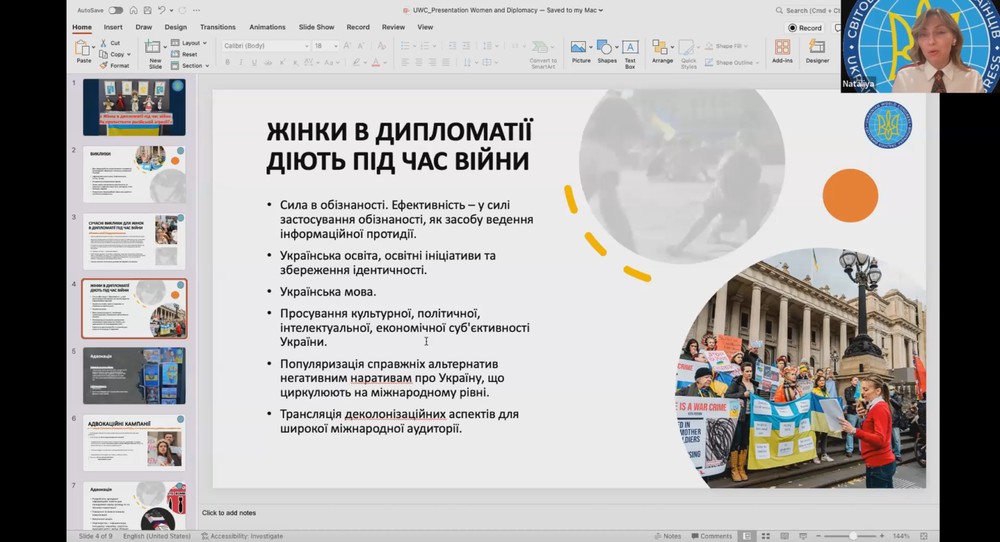1000x542 pixels.
Task: Select slide 1 thumbnail
Action: coord(134,107)
